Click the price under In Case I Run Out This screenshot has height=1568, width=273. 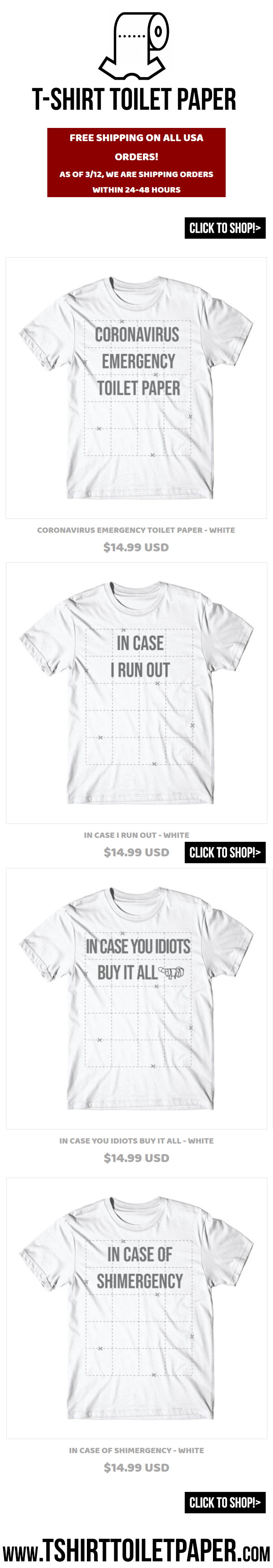pyautogui.click(x=136, y=852)
